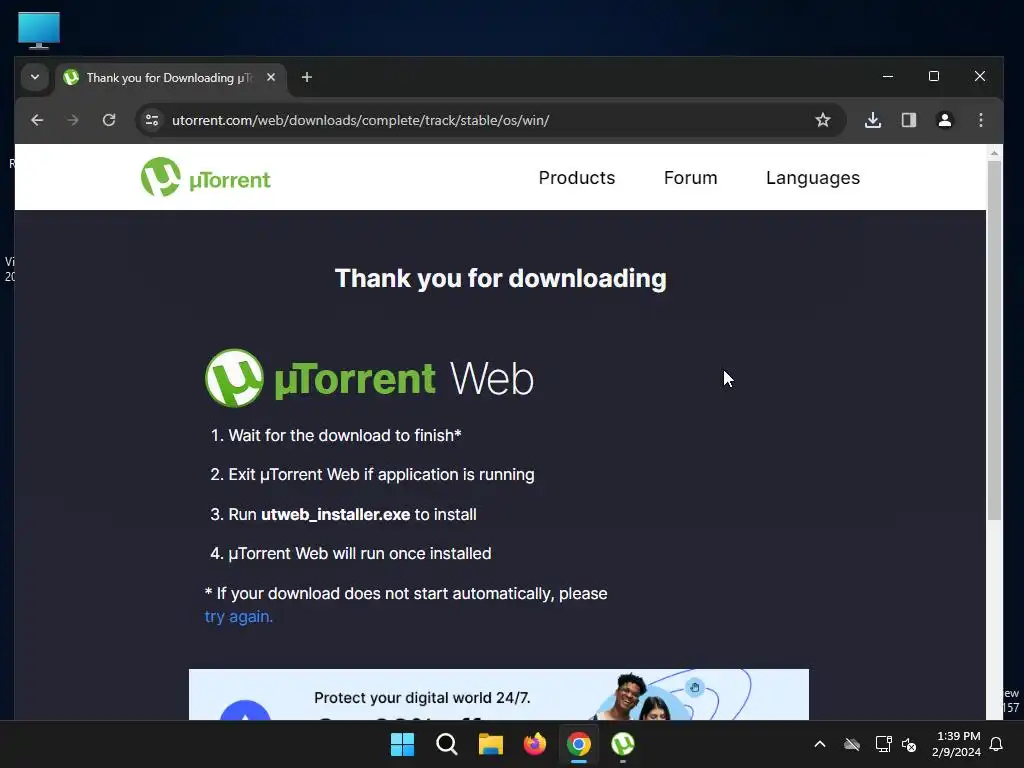Image resolution: width=1024 pixels, height=768 pixels.
Task: Click the page vertical scrollbar
Action: (x=994, y=340)
